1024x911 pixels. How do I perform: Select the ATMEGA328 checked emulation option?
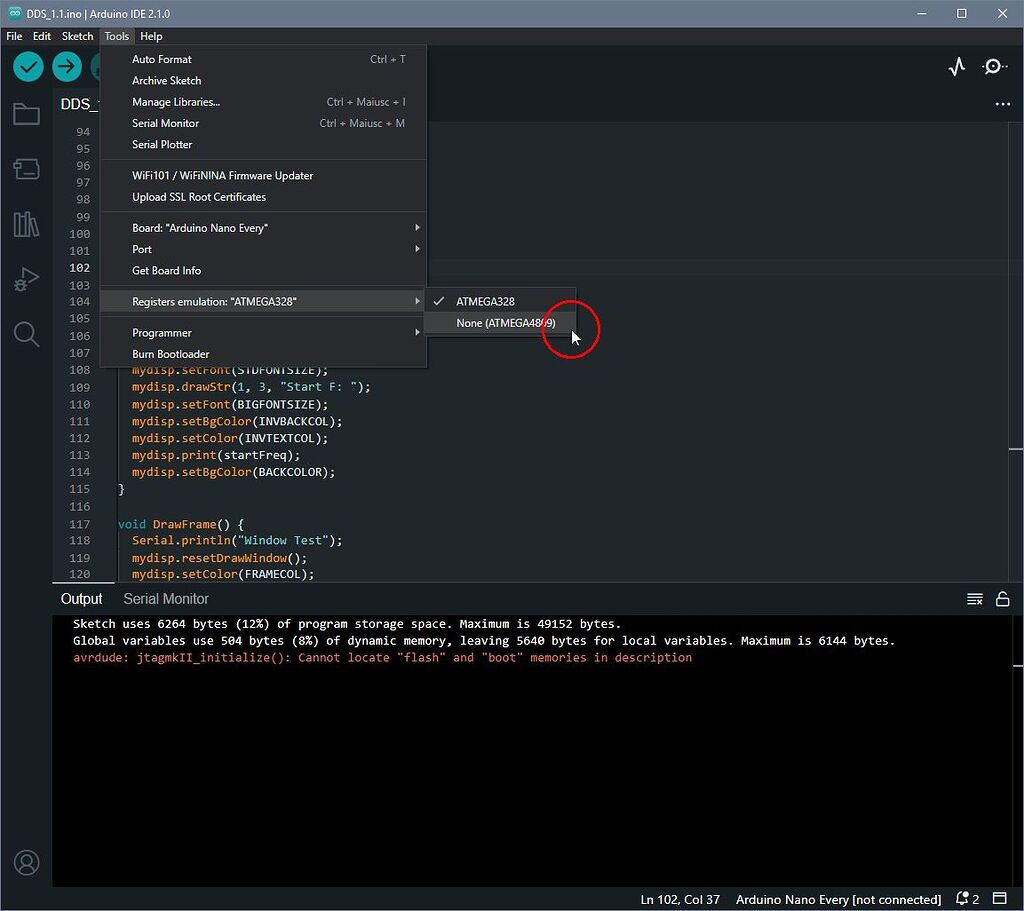[486, 300]
